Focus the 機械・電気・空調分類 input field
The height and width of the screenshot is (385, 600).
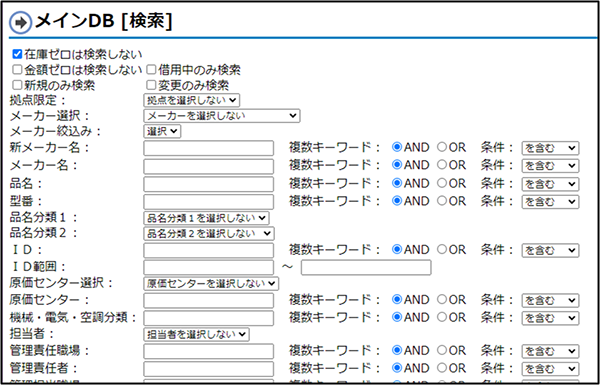pos(209,318)
